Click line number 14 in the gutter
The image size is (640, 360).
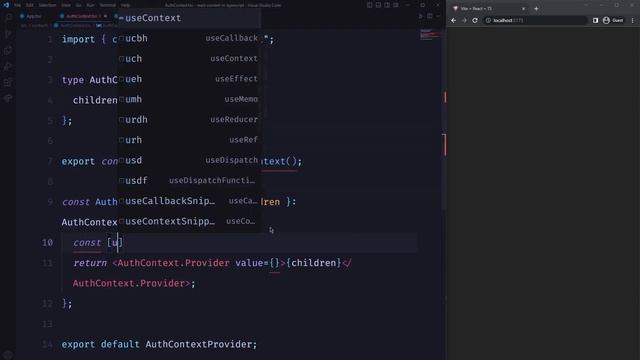coord(47,344)
